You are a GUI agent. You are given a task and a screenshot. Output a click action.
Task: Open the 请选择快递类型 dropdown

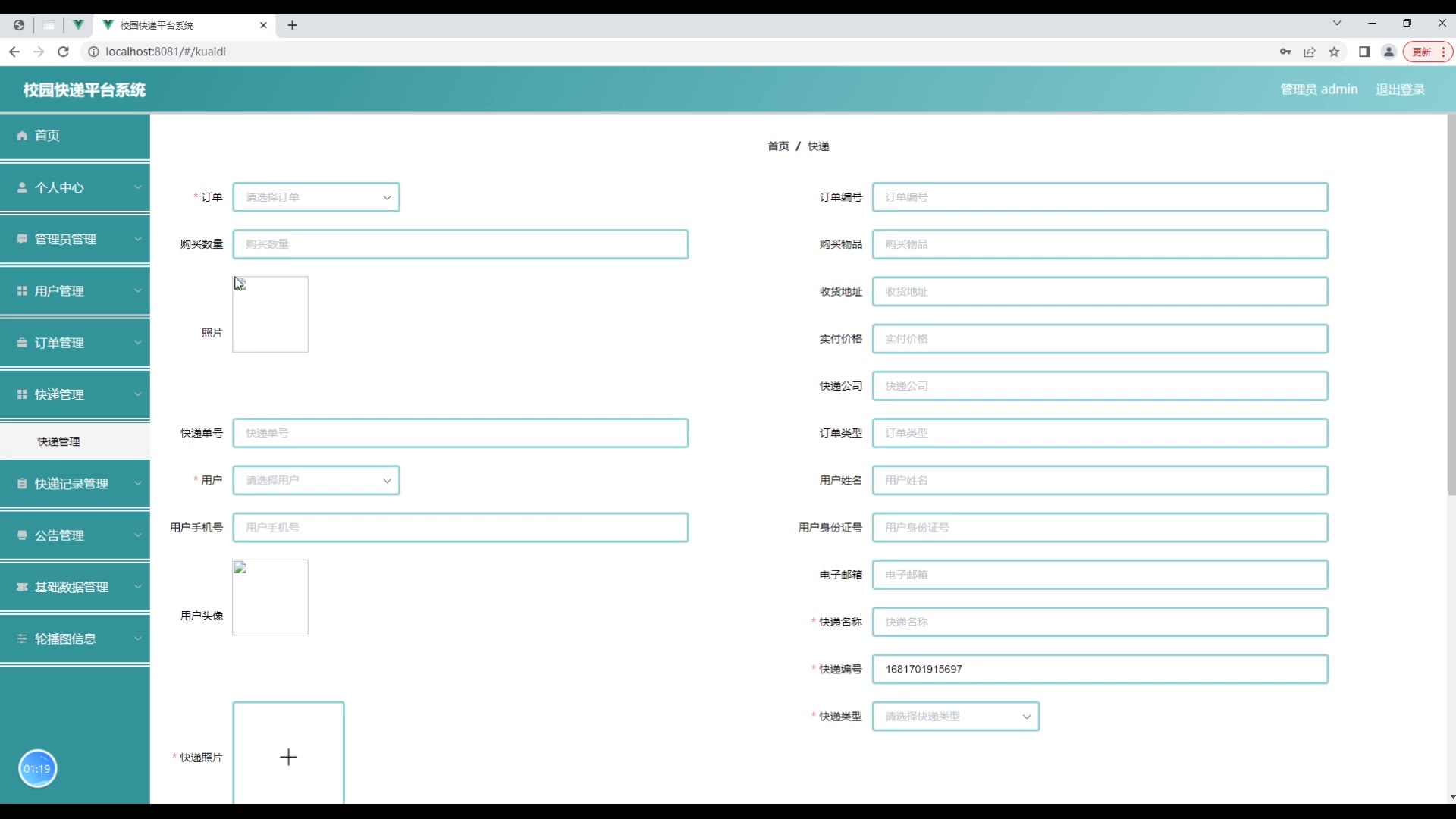click(x=955, y=717)
